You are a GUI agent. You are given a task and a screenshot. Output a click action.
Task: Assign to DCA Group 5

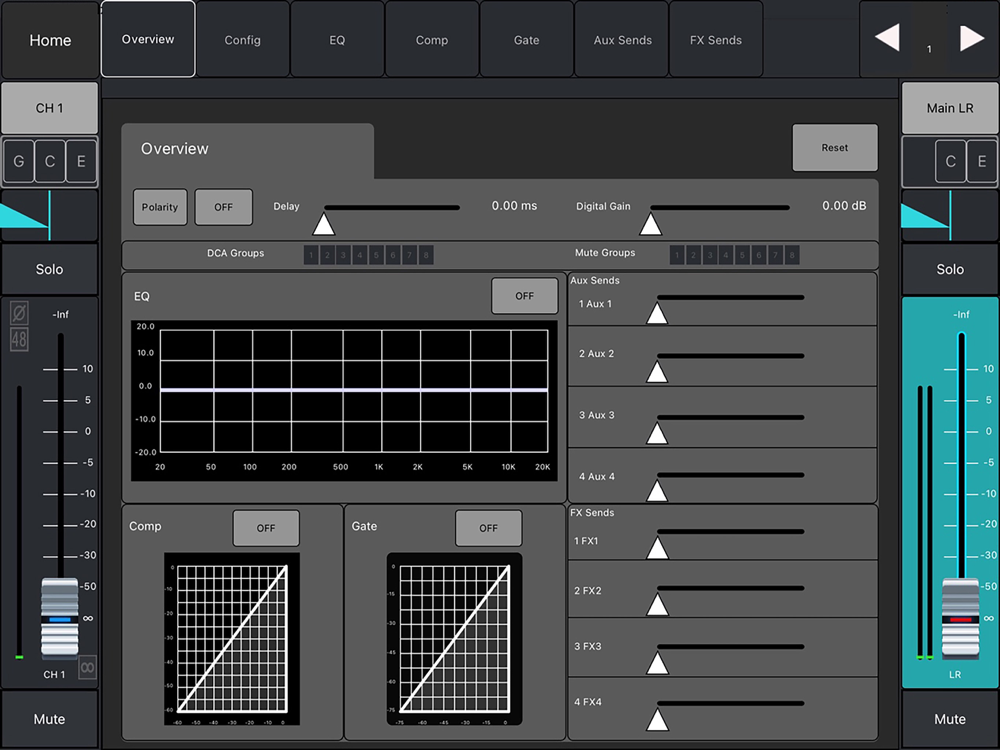(x=376, y=255)
